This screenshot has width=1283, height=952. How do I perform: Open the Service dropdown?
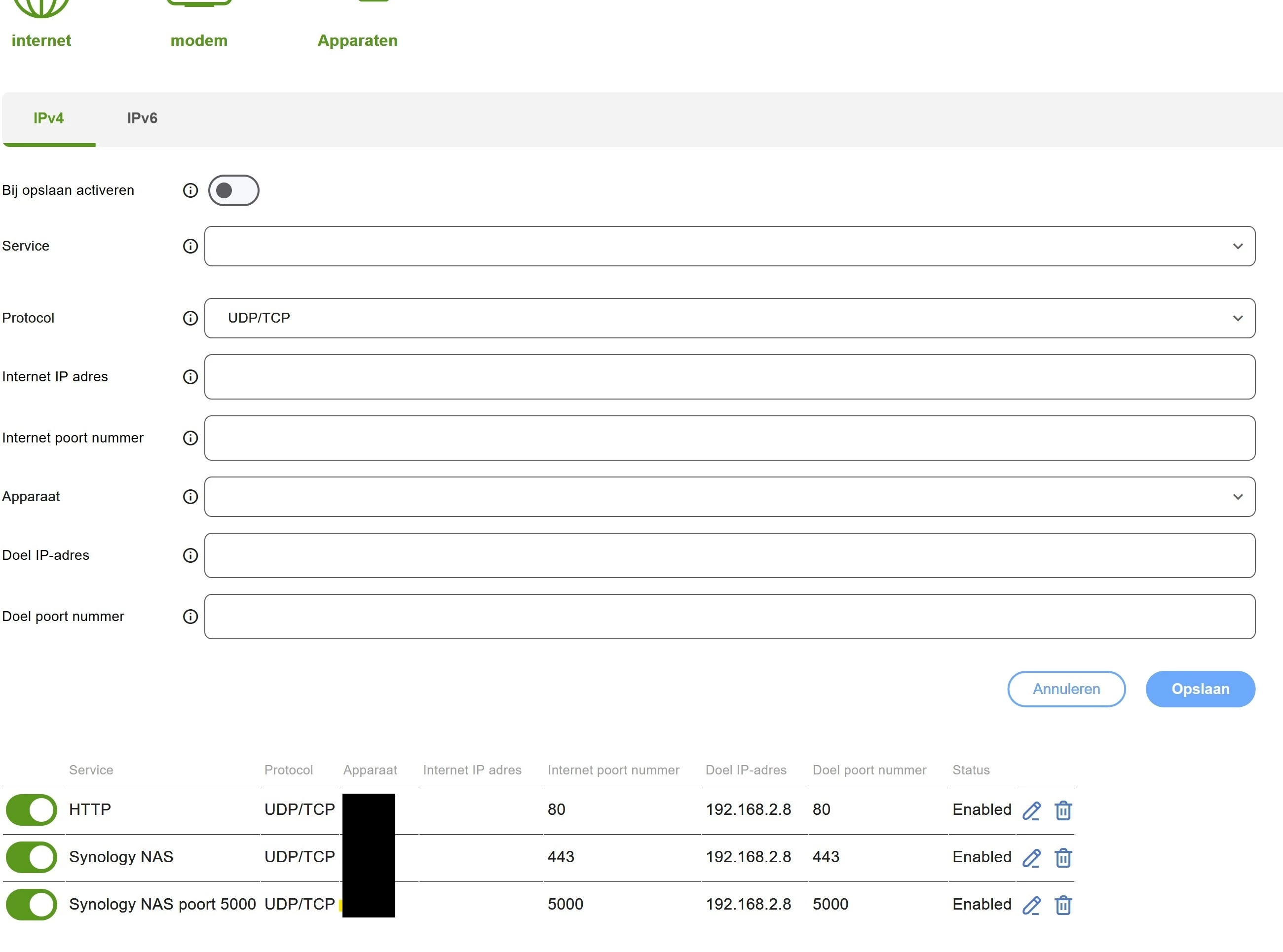coord(729,246)
